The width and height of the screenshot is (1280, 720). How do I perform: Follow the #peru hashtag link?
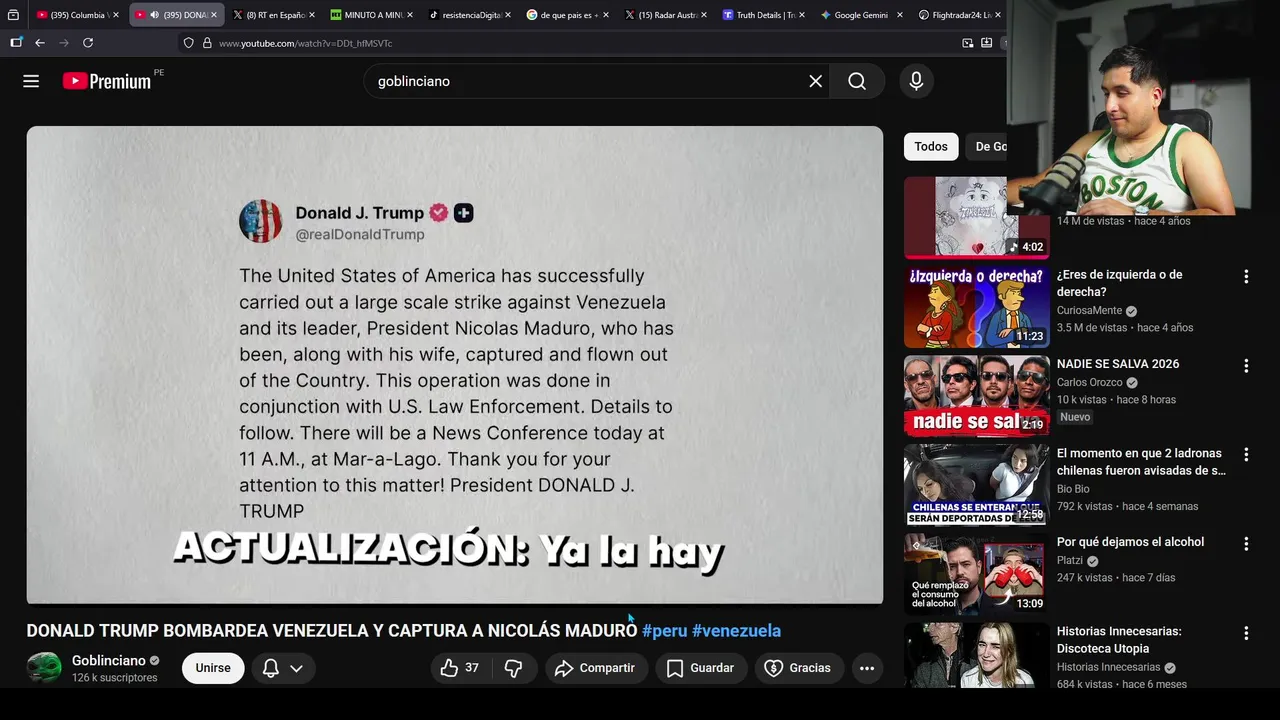(665, 631)
